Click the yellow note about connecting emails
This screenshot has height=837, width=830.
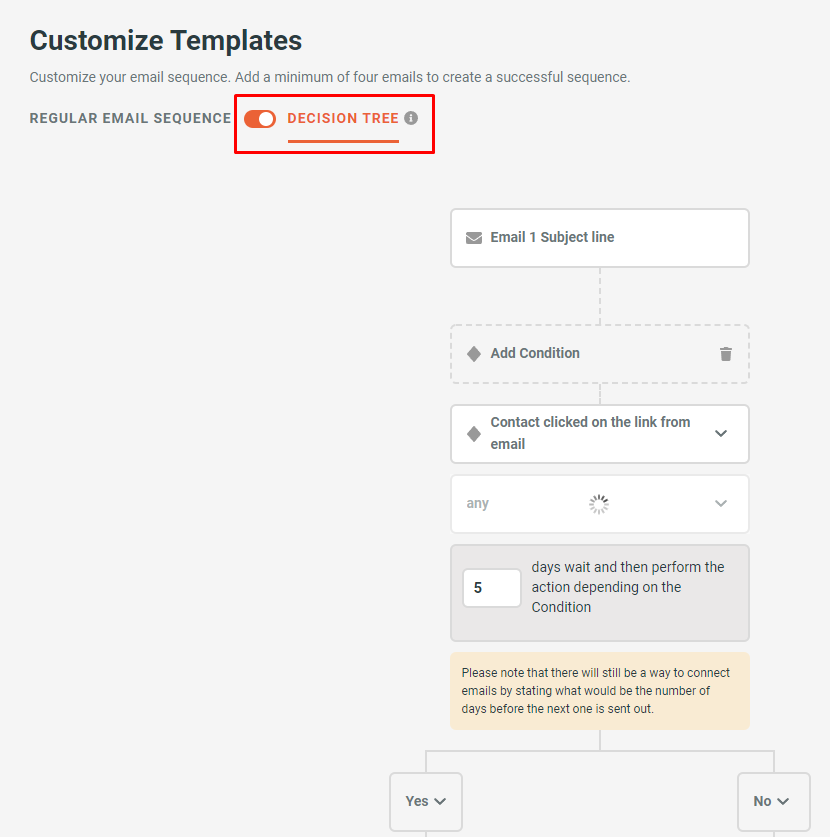[x=599, y=691]
